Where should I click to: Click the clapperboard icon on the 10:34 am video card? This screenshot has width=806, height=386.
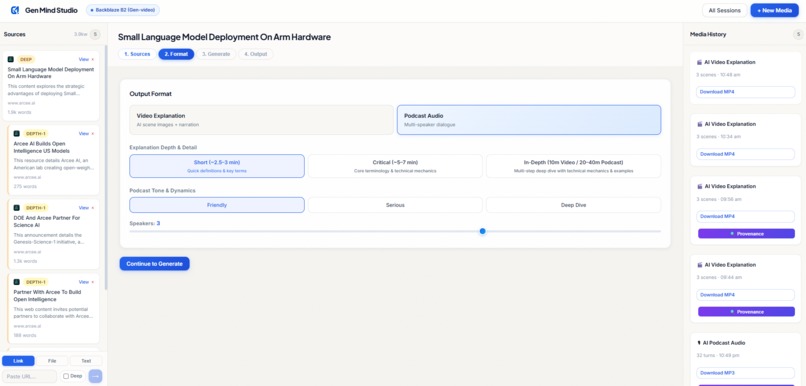[x=699, y=124]
